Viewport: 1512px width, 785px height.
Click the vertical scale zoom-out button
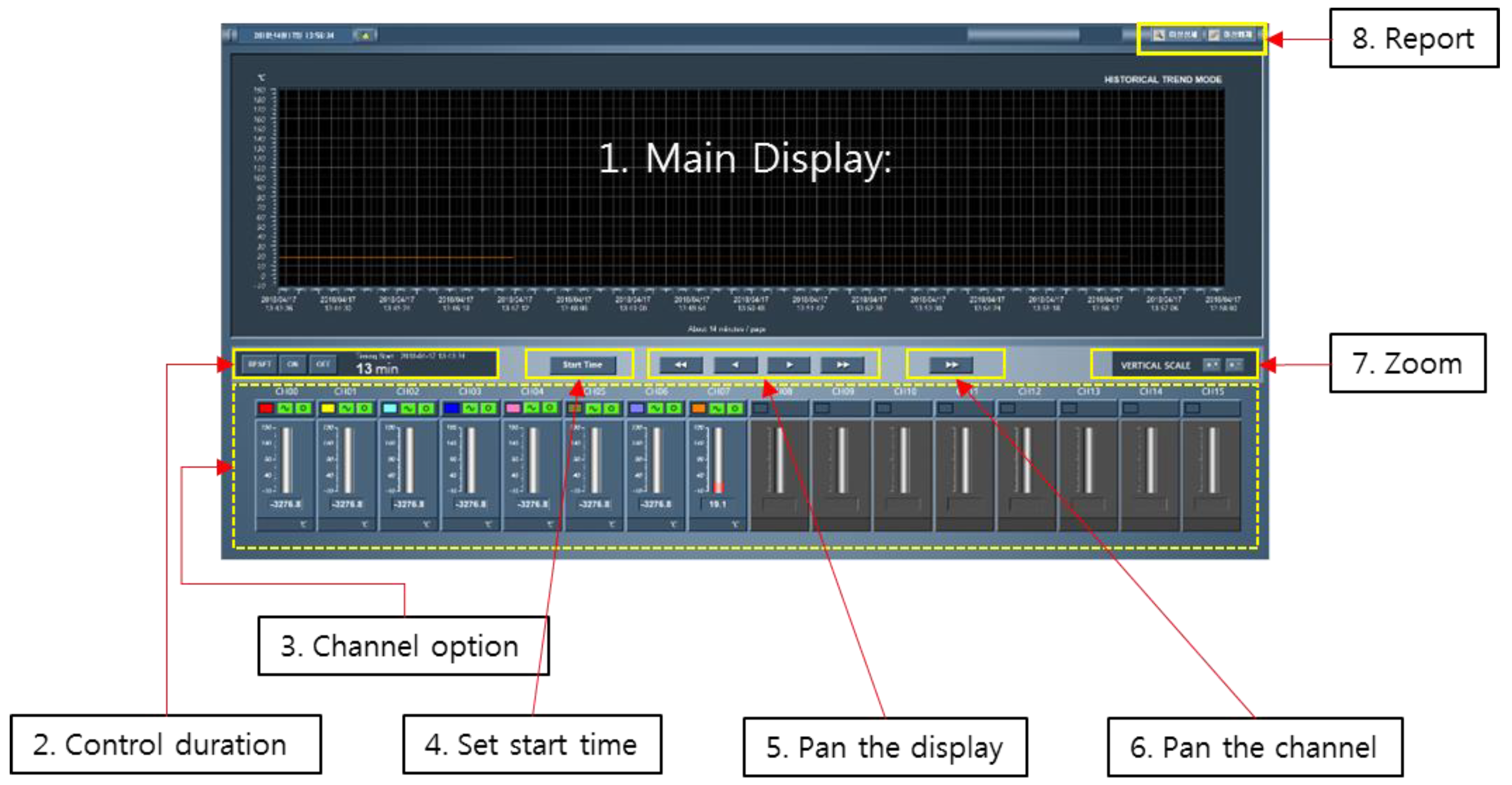click(1234, 365)
